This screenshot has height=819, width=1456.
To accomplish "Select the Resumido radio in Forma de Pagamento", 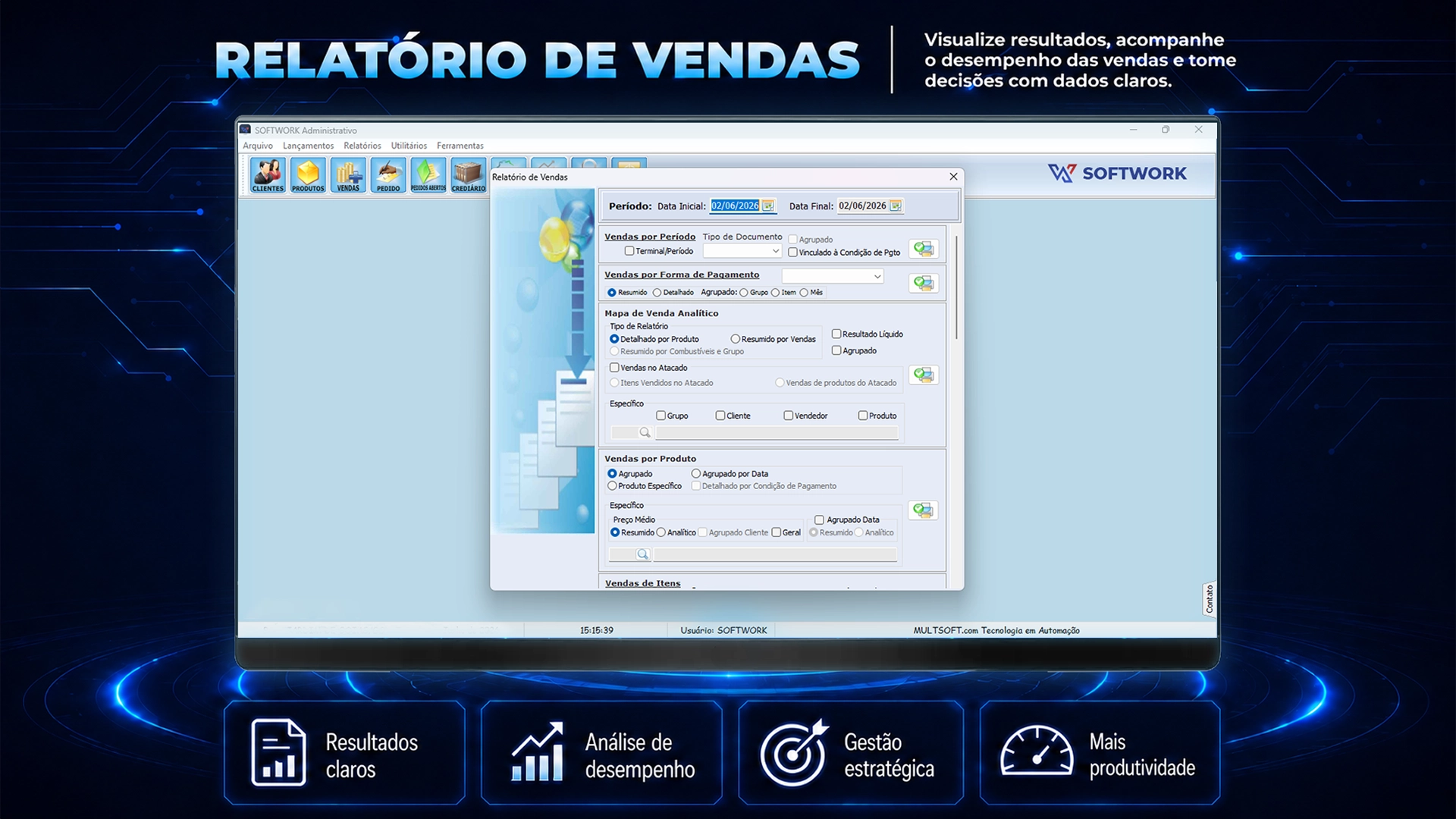I will pyautogui.click(x=612, y=293).
